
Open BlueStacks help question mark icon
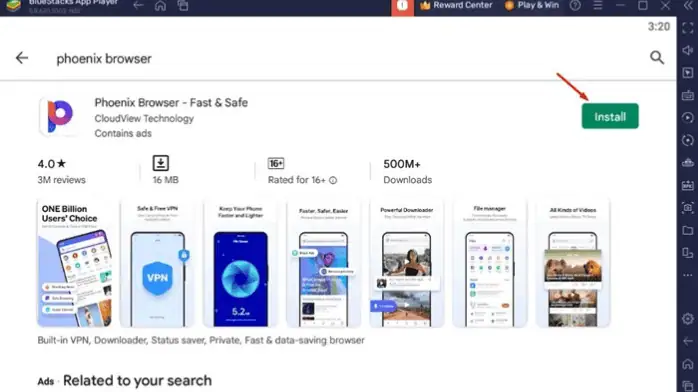point(575,5)
